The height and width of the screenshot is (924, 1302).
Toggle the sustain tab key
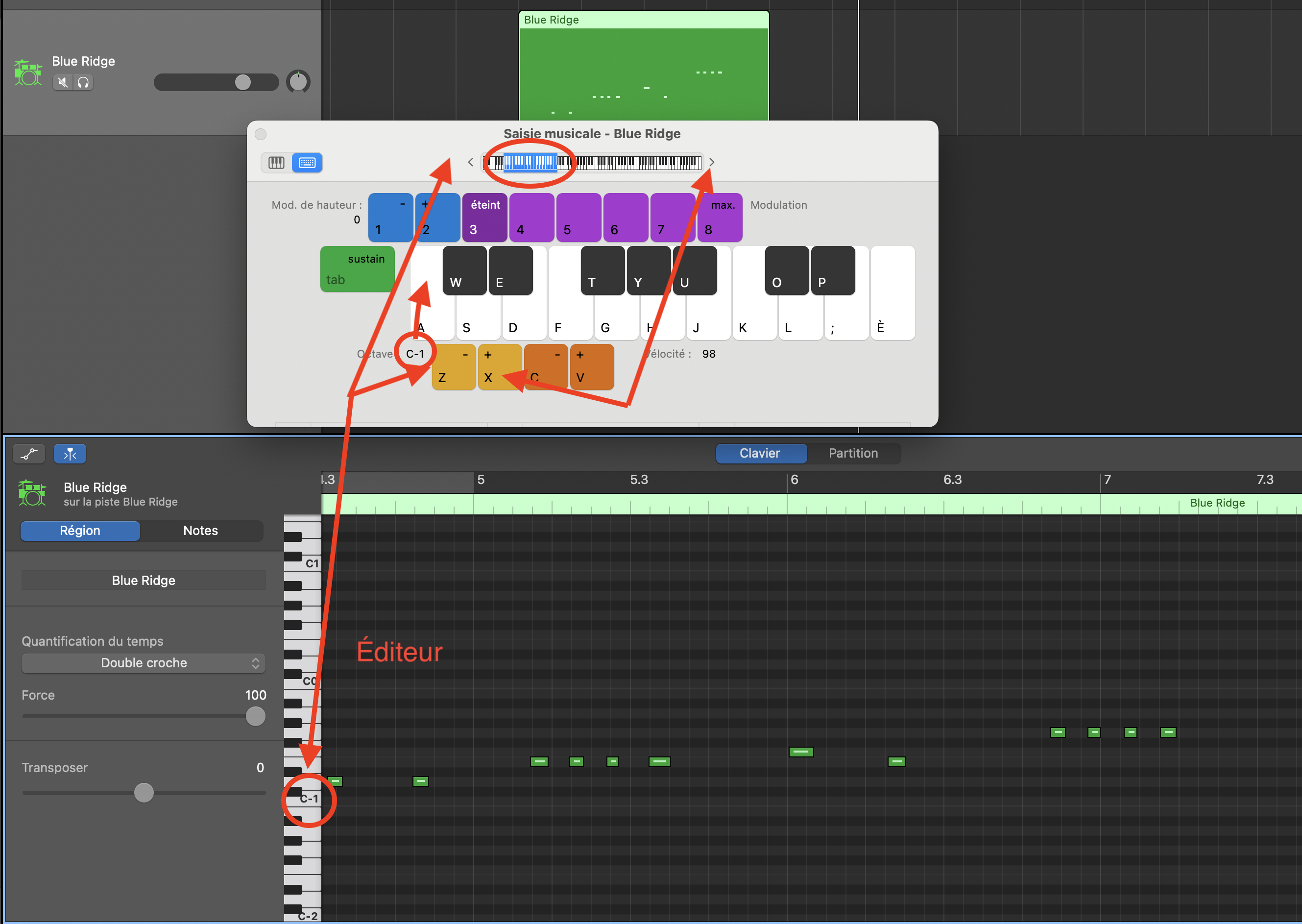click(x=357, y=269)
